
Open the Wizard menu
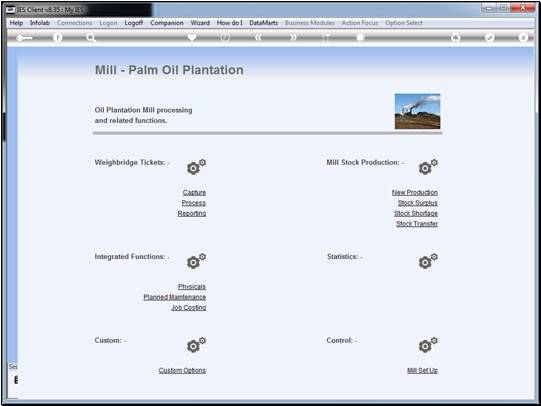[200, 23]
